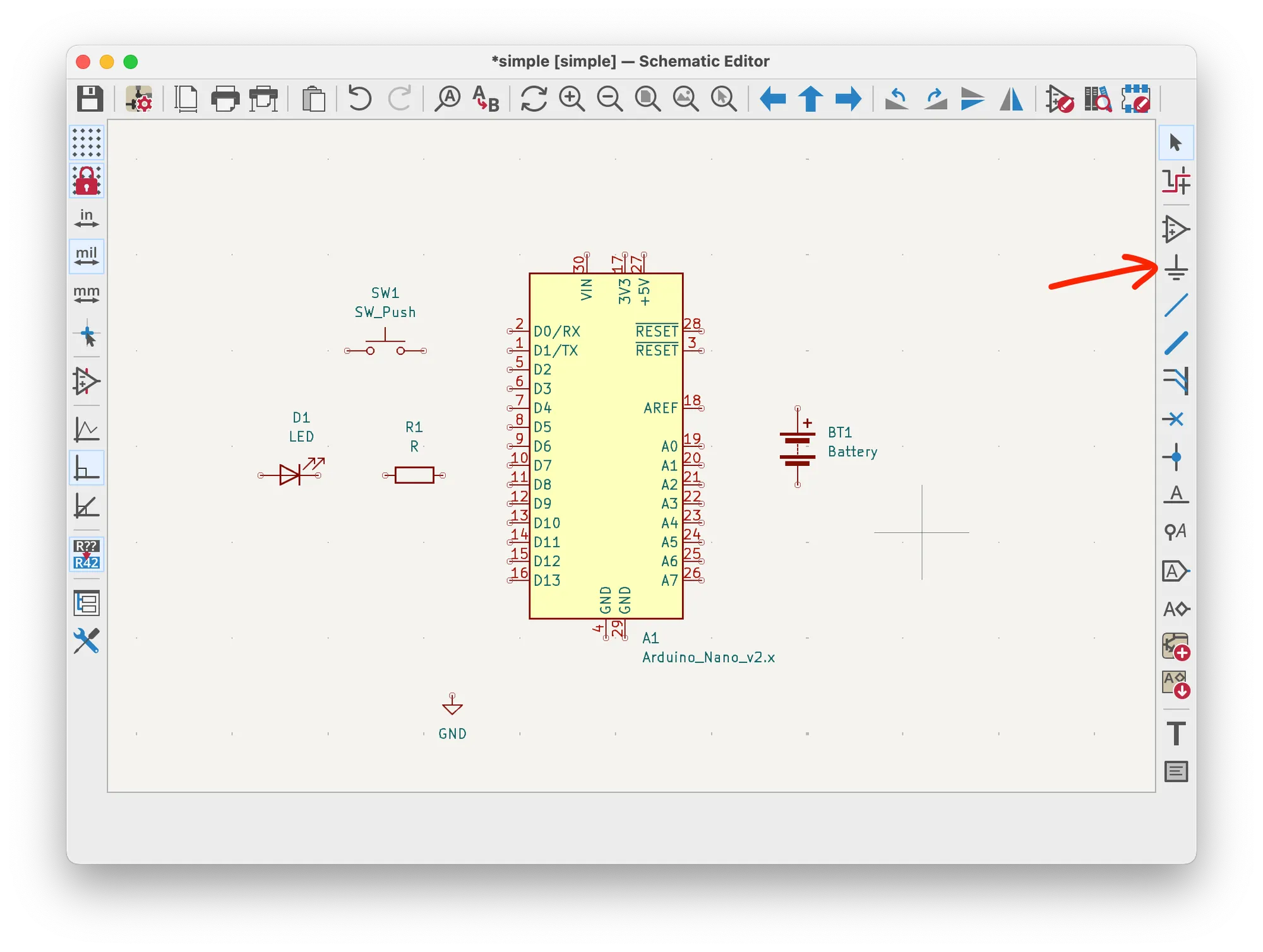This screenshot has width=1263, height=952.
Task: Open the Find tool
Action: (x=448, y=99)
